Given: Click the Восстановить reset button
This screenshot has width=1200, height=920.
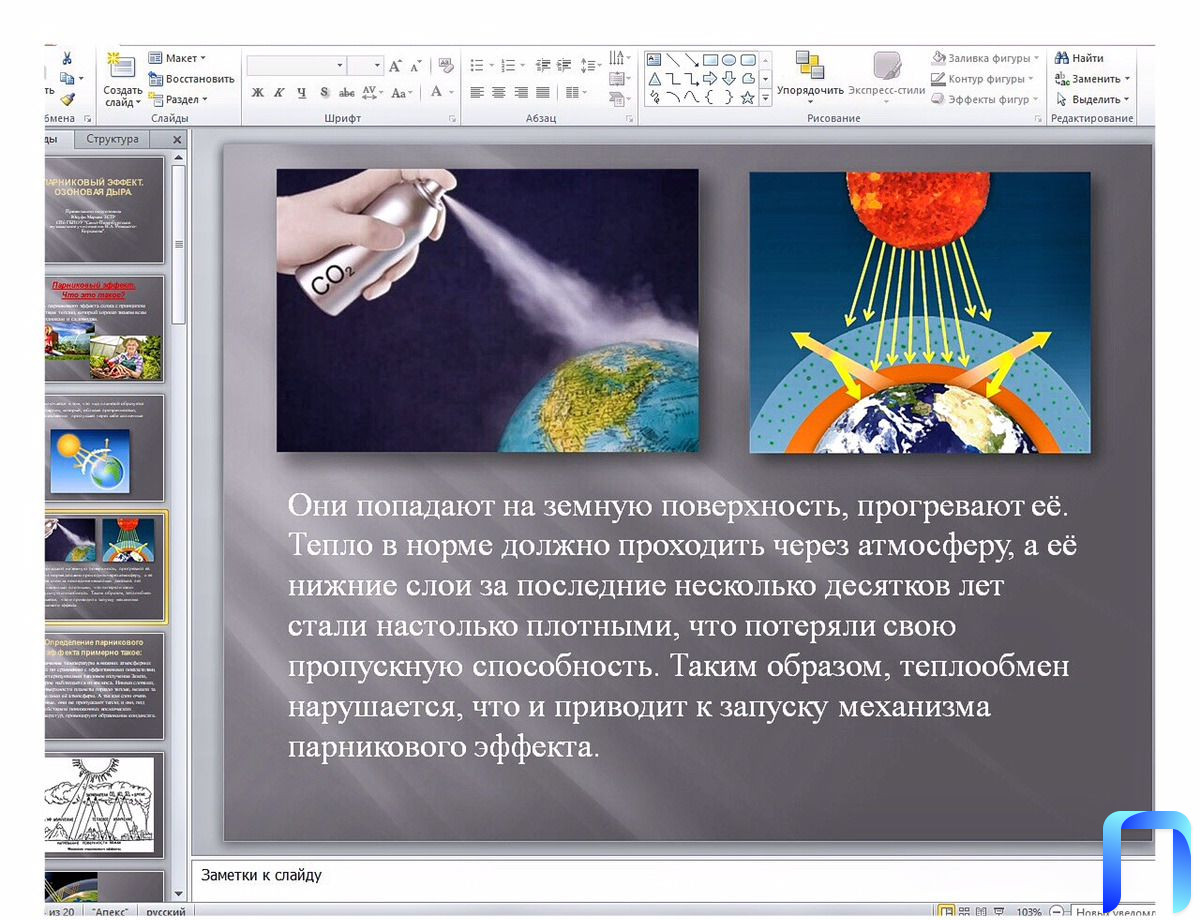Looking at the screenshot, I should (x=191, y=78).
